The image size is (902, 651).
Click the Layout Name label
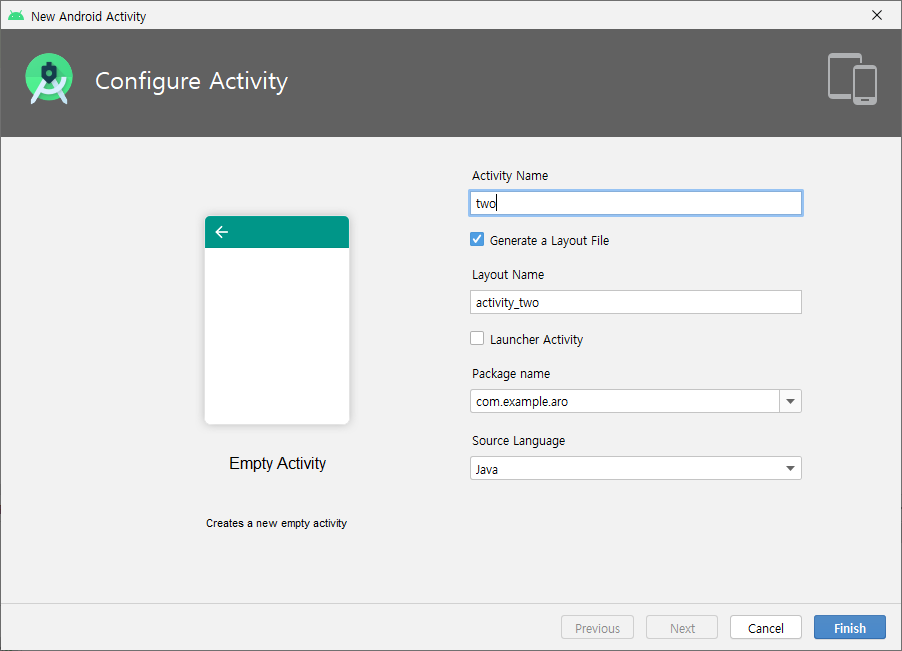(508, 275)
